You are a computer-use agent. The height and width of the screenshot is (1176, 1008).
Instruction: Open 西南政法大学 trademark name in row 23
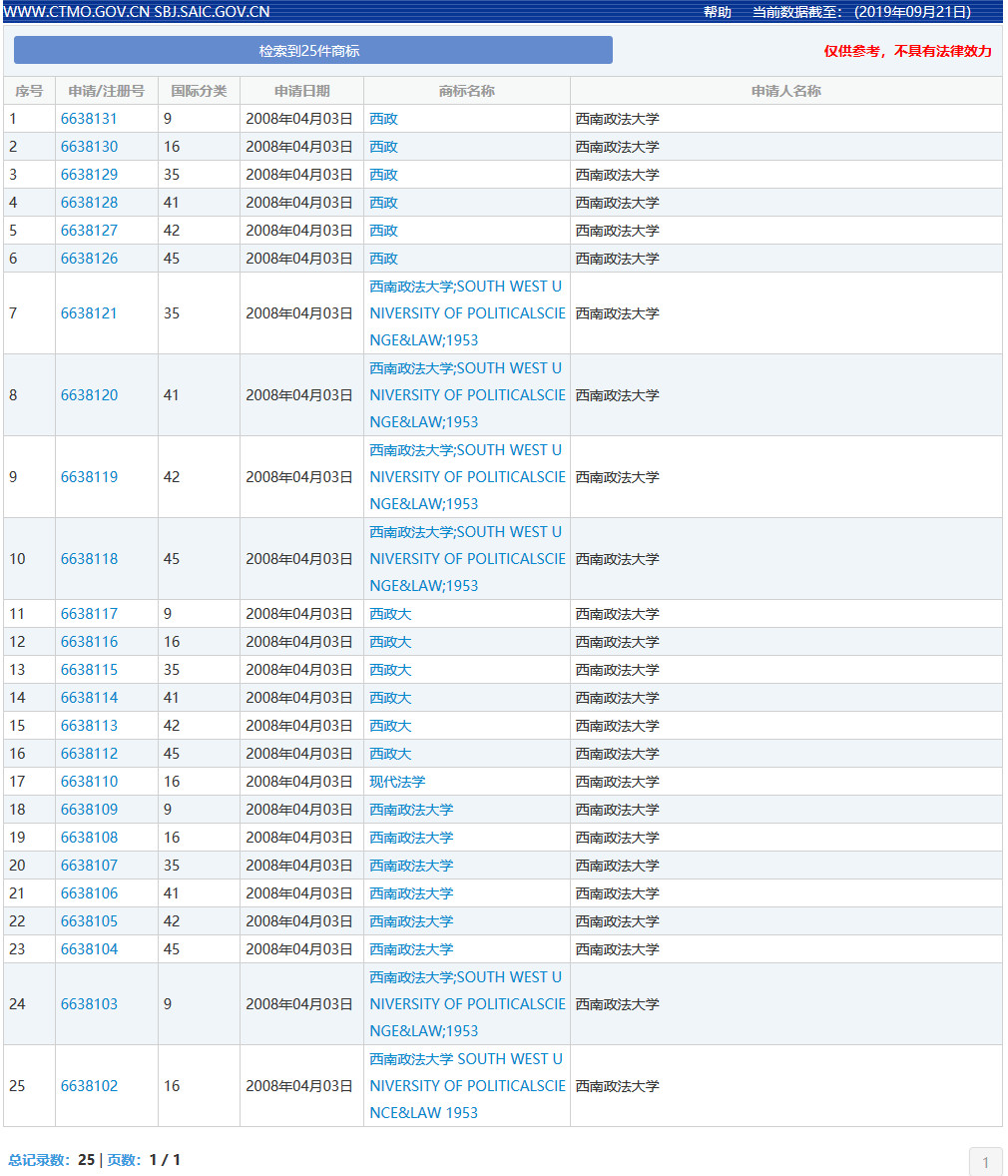411,948
